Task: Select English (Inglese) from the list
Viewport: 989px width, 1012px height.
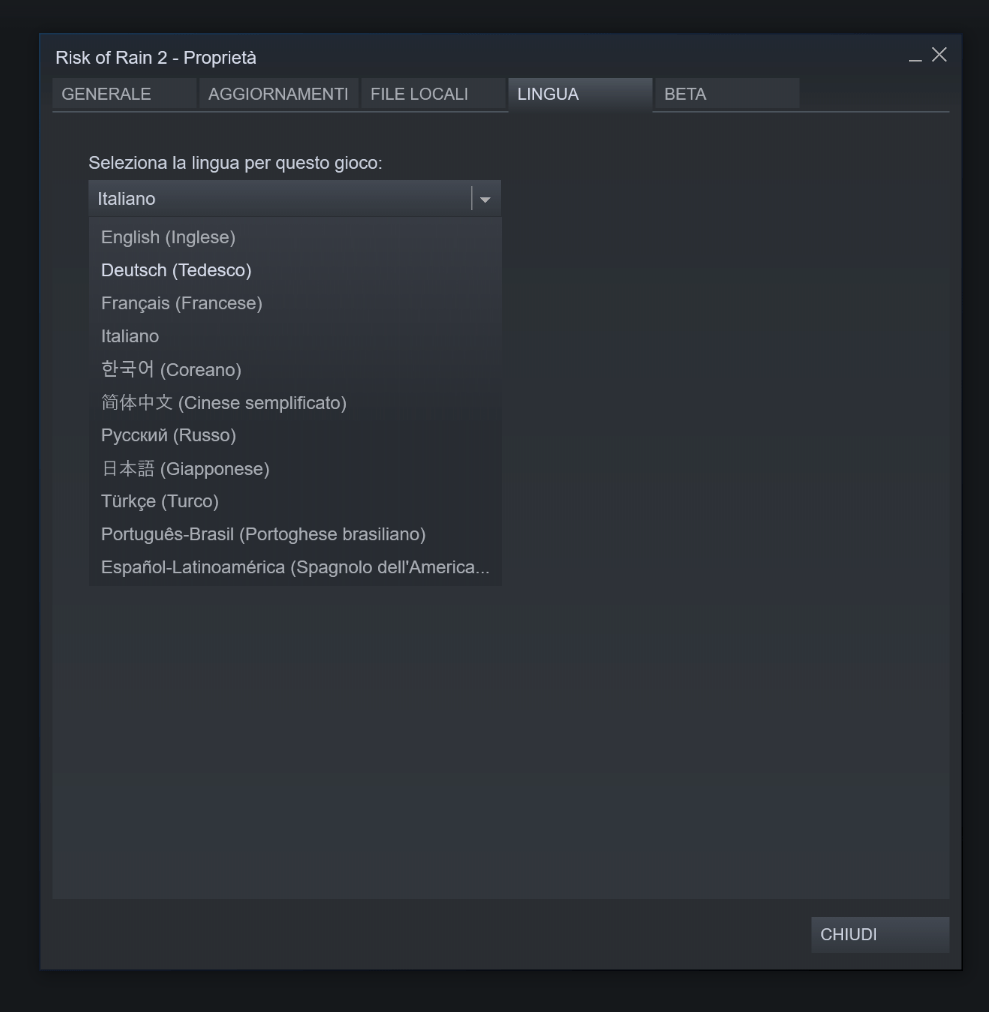Action: (295, 237)
